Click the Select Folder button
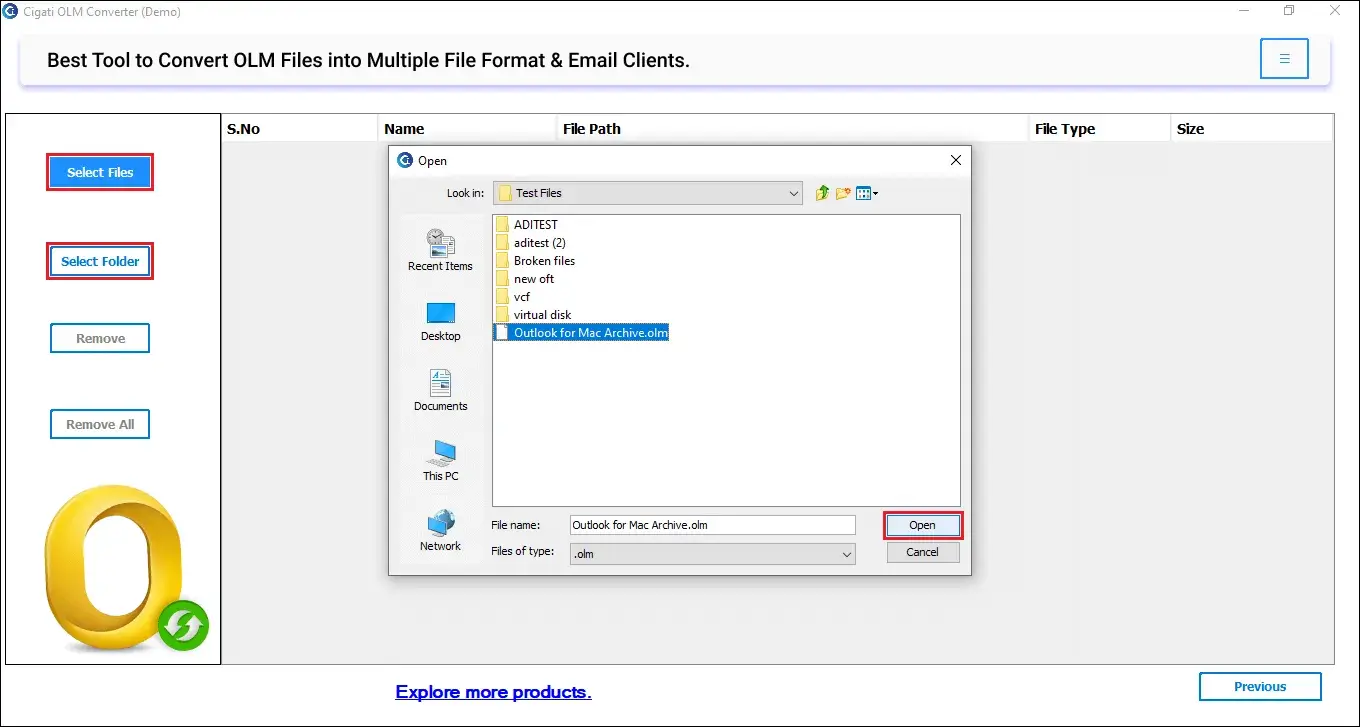Screen dimensions: 1360x727 coord(100,261)
